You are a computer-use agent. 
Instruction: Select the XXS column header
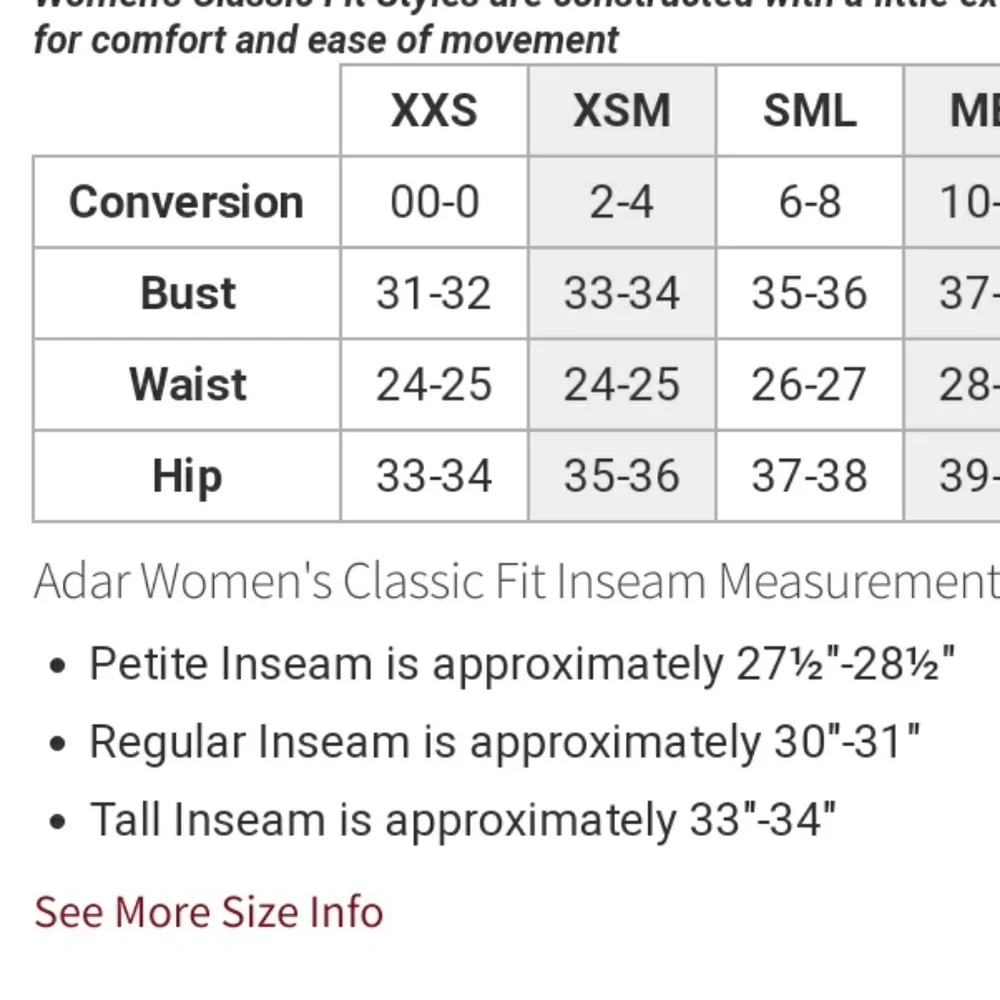pos(434,110)
